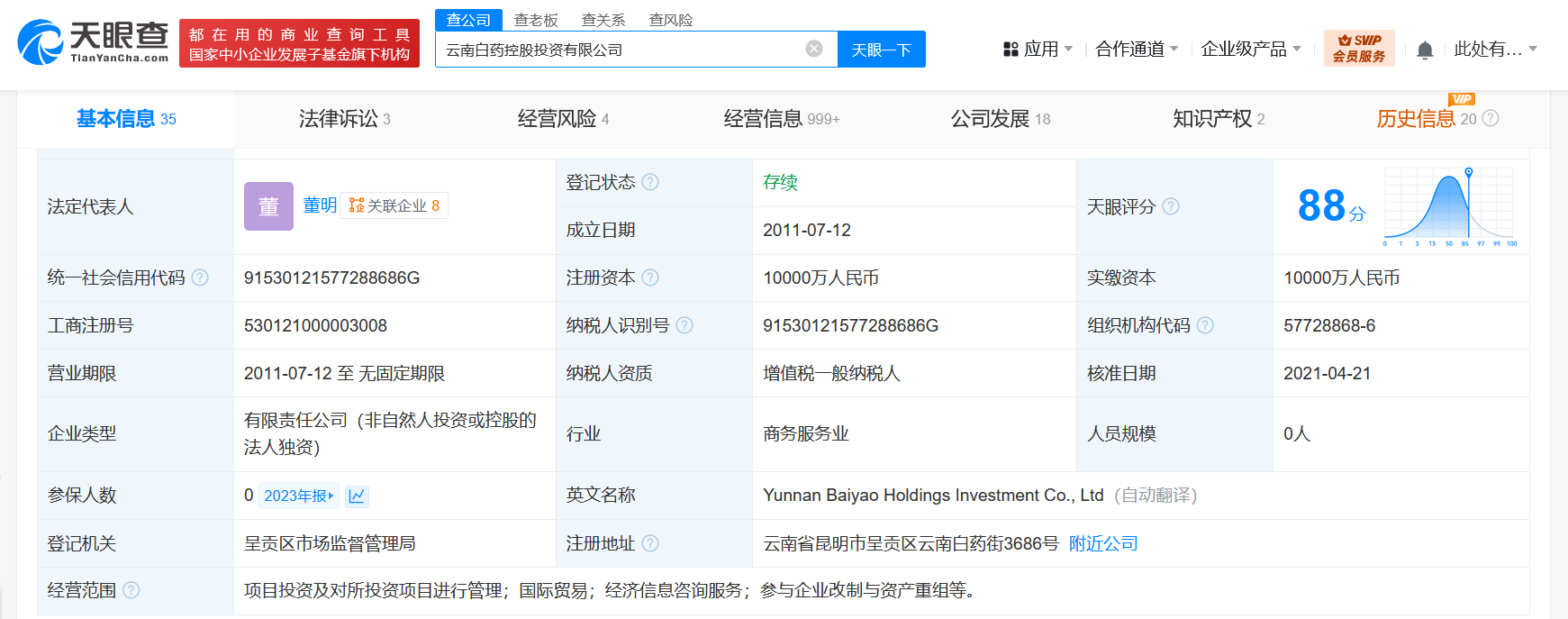
Task: Switch to the 公司发展 tab
Action: click(1000, 119)
